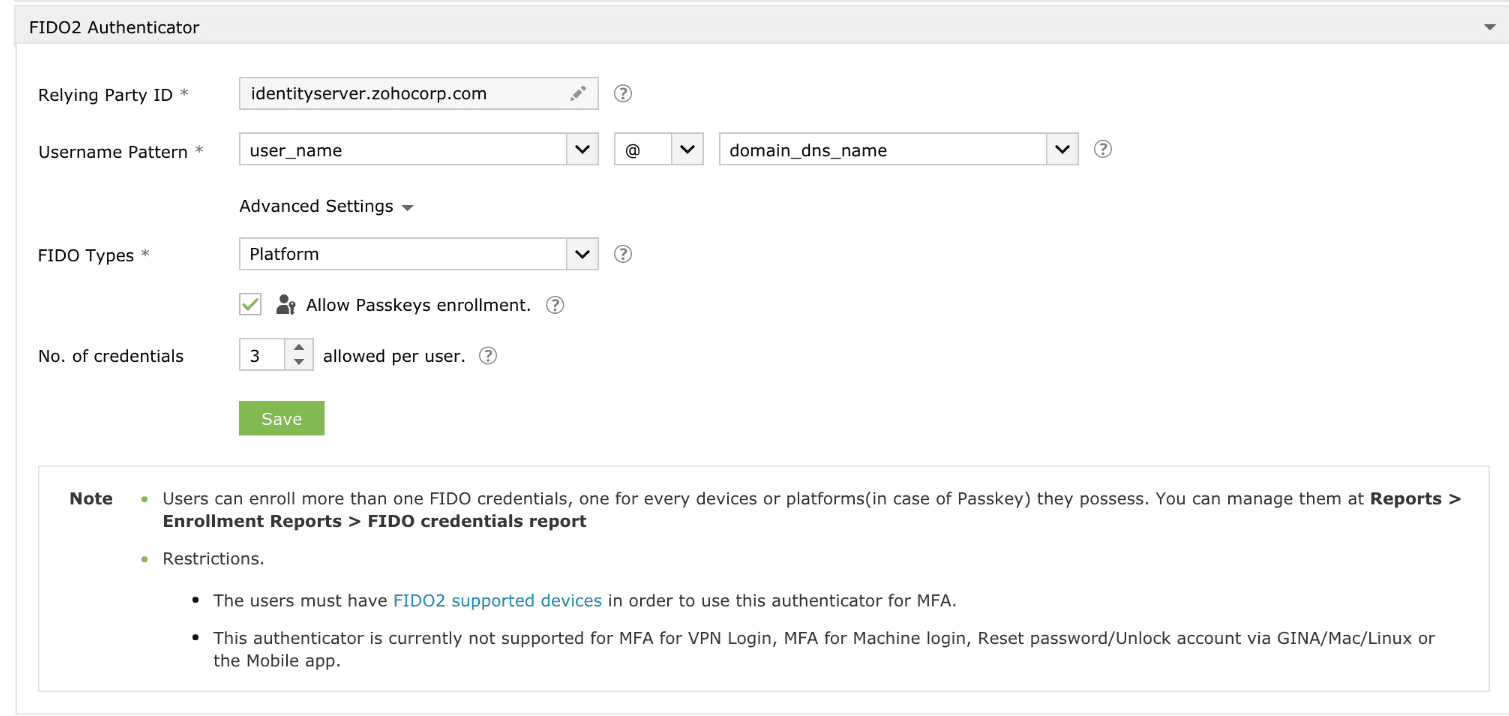
Task: Open the FIDO2 supported devices link
Action: pyautogui.click(x=497, y=601)
